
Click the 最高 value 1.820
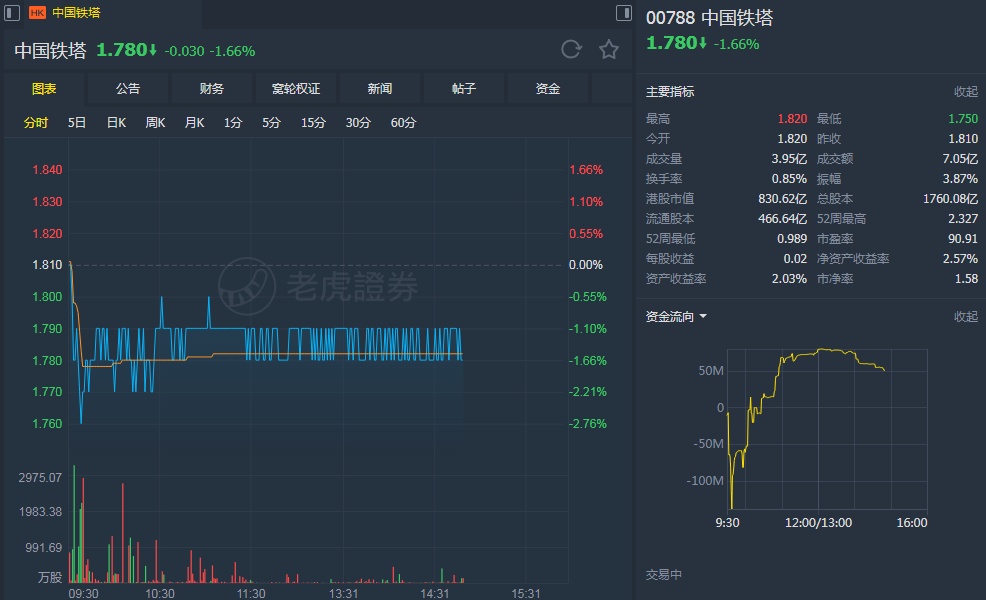(x=792, y=119)
